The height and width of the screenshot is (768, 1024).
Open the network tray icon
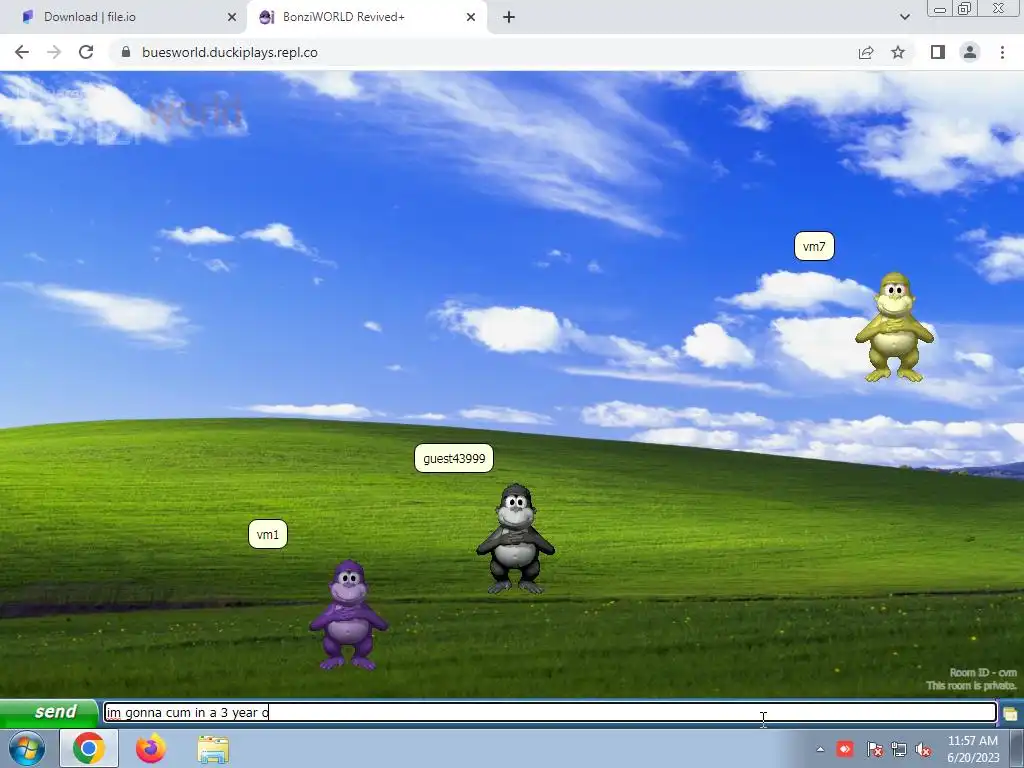899,749
